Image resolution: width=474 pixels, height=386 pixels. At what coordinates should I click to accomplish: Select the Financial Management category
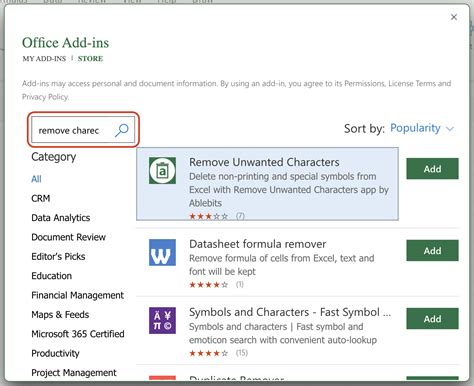click(77, 295)
